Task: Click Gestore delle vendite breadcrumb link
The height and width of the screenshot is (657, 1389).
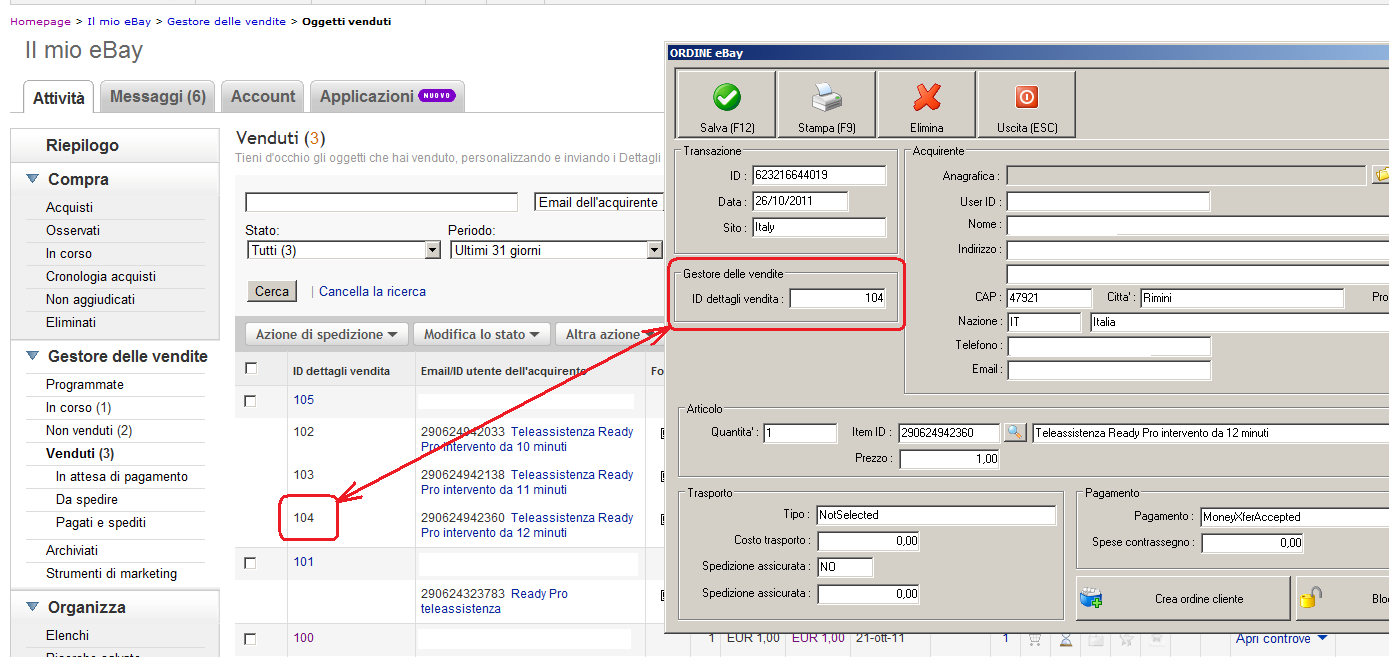Action: pyautogui.click(x=226, y=21)
